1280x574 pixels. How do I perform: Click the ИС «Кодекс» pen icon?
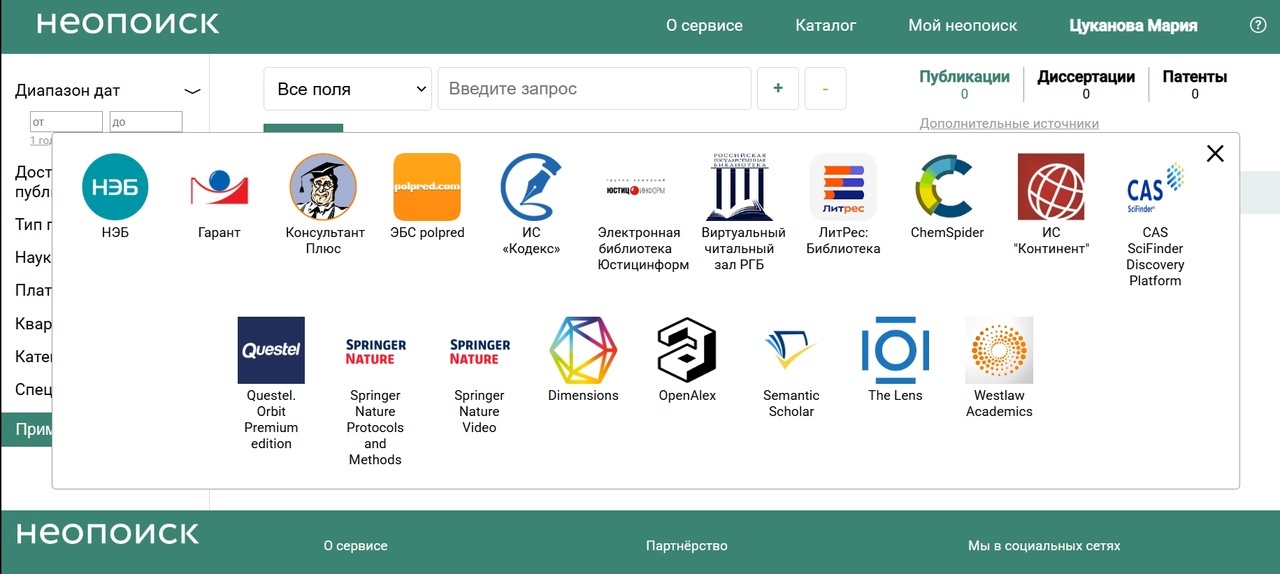[x=531, y=187]
